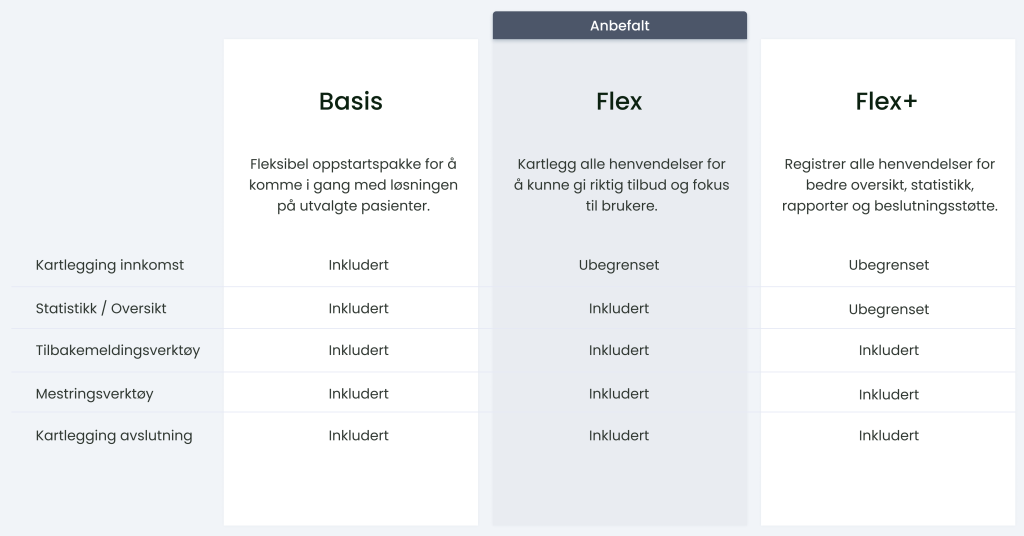Click the Flex+ description about beslutningsstøtte

coord(889,185)
